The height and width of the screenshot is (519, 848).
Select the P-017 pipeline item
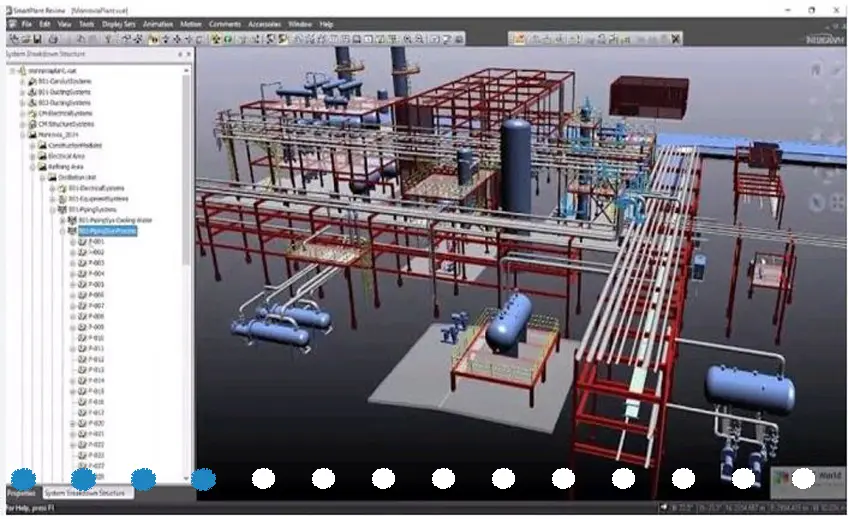click(96, 413)
